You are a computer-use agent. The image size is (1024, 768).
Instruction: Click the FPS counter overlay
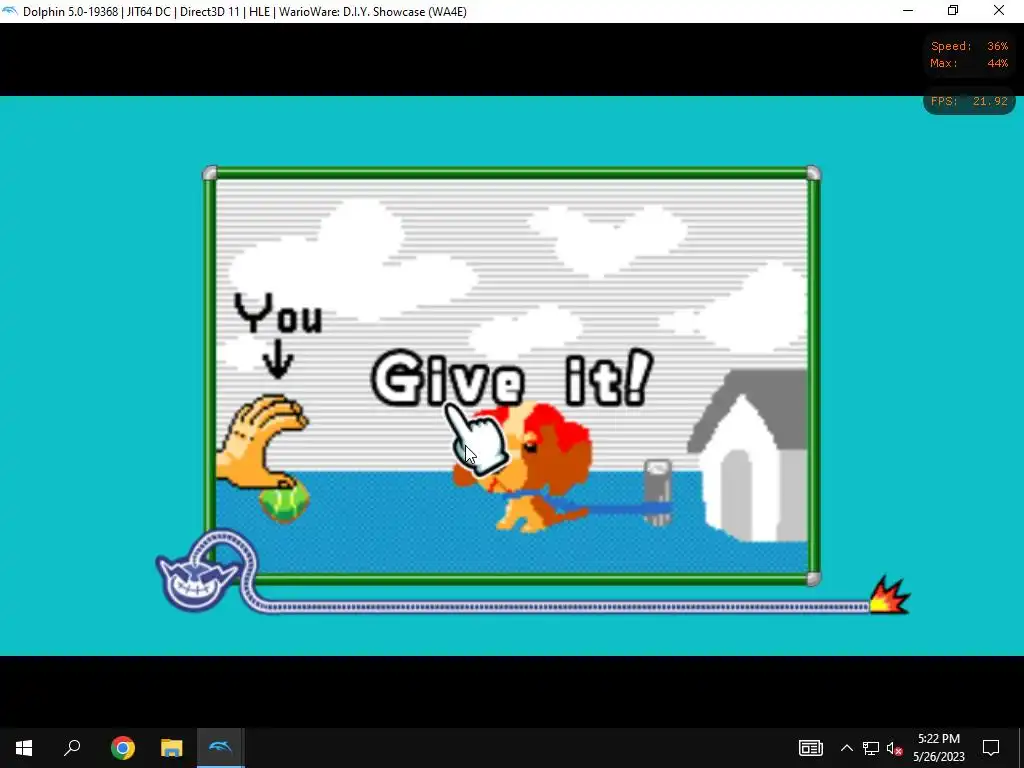pyautogui.click(x=969, y=101)
